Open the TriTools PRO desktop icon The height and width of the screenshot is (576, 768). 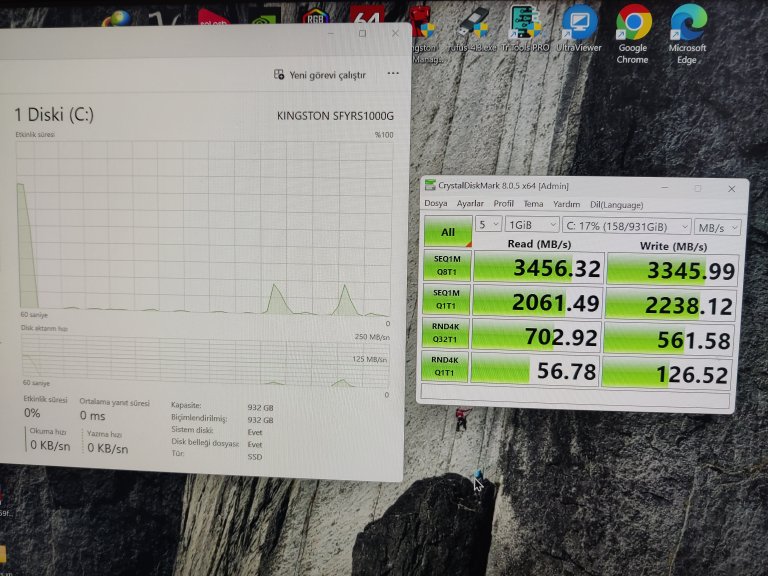coord(525,28)
